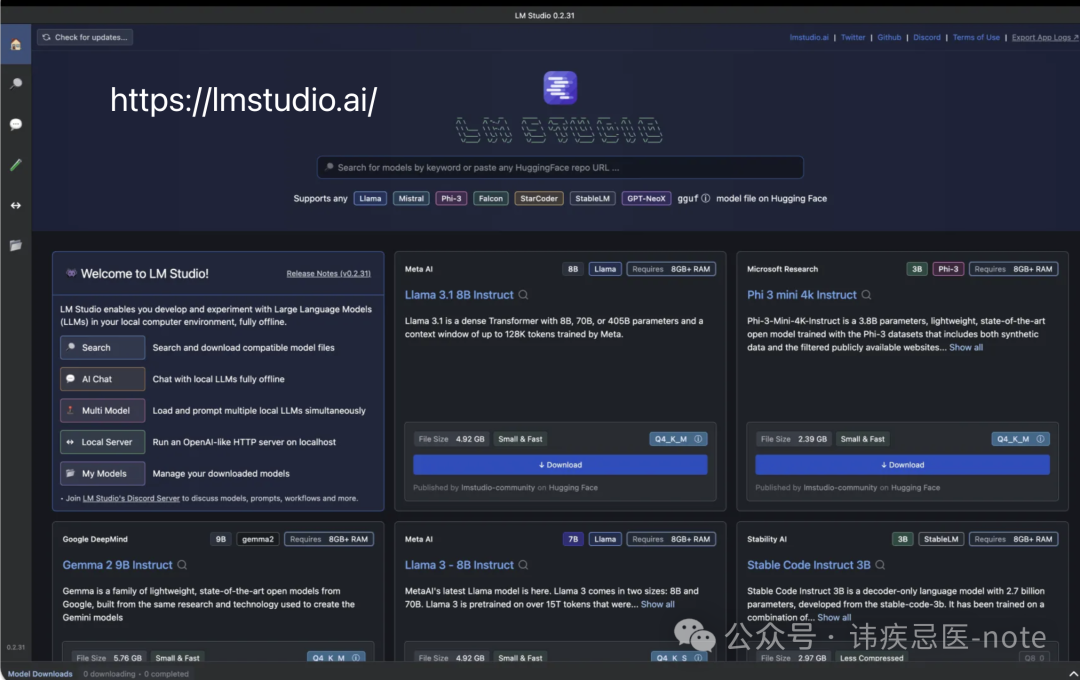Click the AI Chat button in Welcome panel
The image size is (1080, 680).
pos(103,379)
